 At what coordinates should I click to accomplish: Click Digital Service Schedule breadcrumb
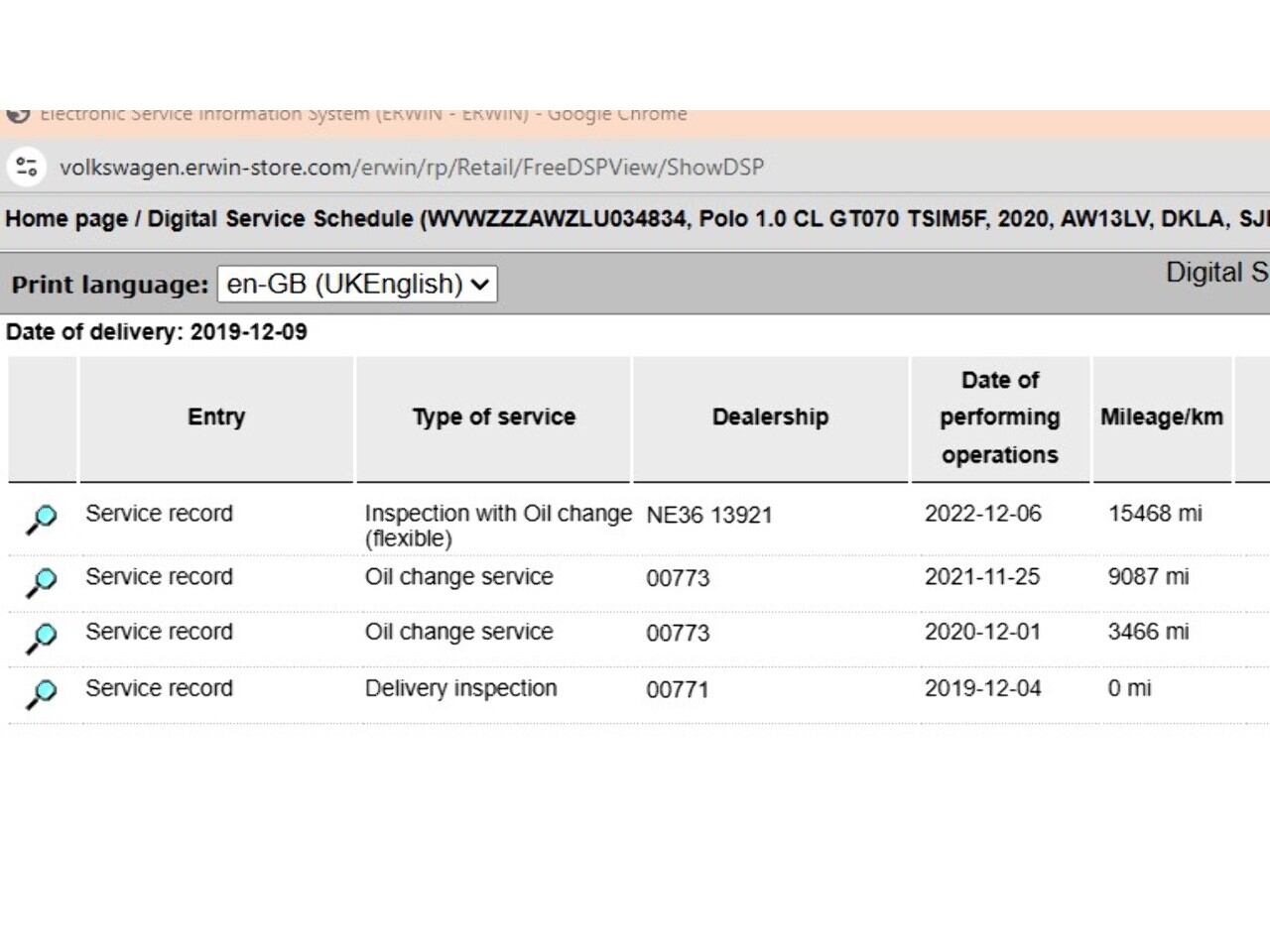pyautogui.click(x=280, y=218)
